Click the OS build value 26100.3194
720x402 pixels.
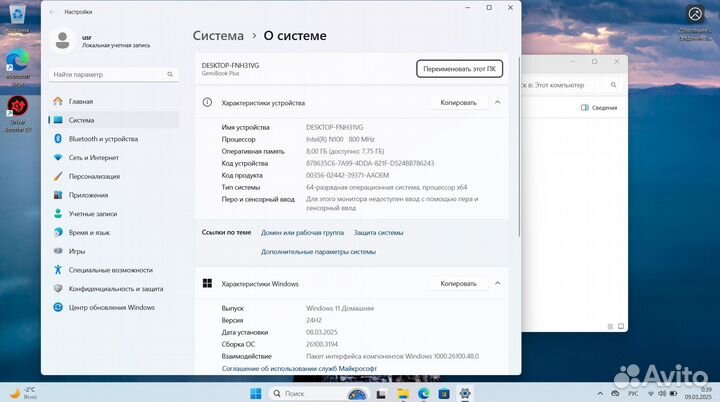322,344
